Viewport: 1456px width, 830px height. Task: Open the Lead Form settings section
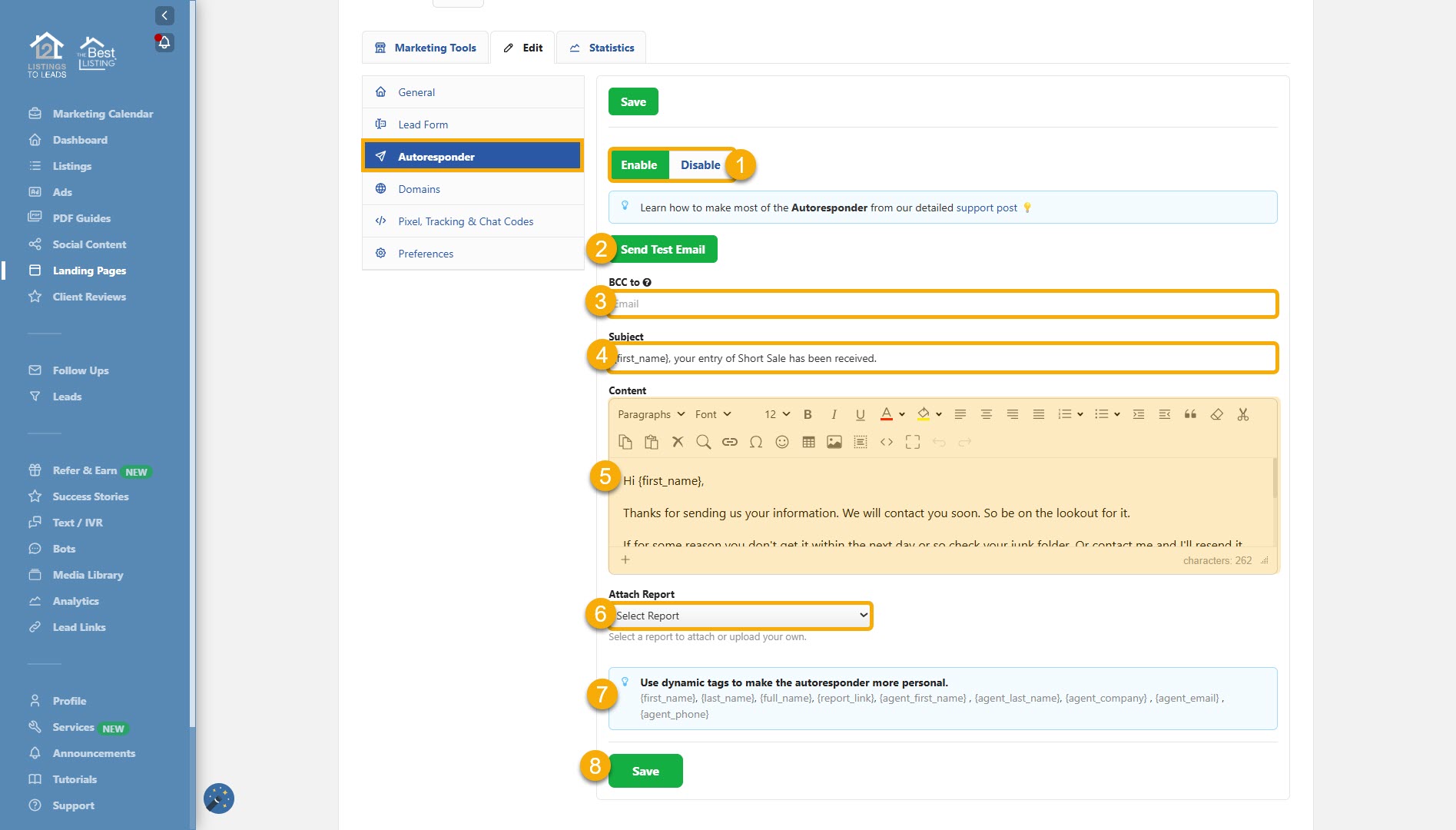(423, 124)
